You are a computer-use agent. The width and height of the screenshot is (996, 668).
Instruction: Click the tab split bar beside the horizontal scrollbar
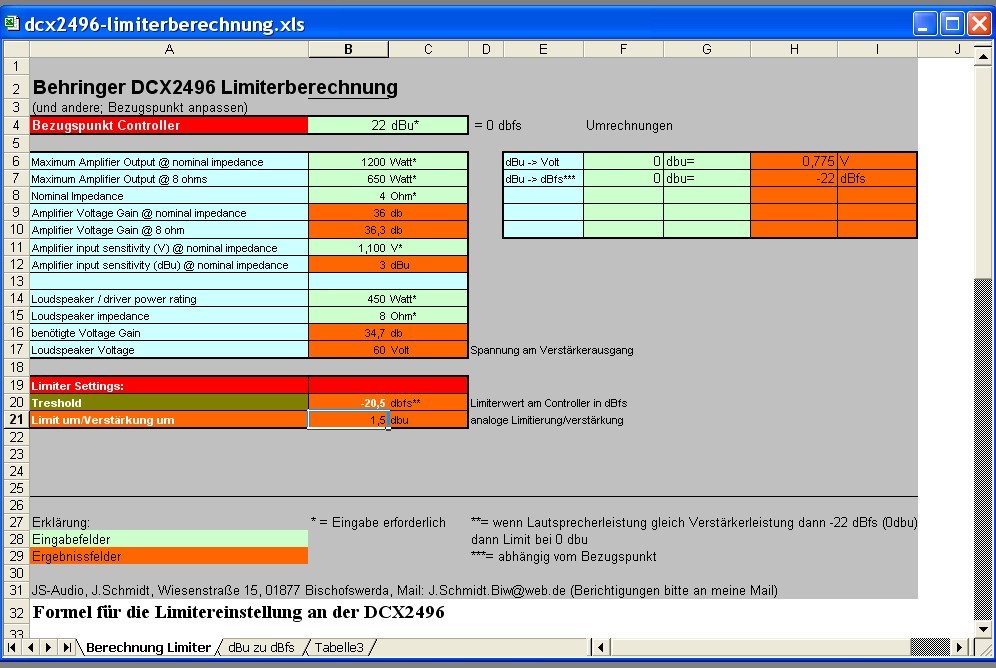(x=590, y=648)
